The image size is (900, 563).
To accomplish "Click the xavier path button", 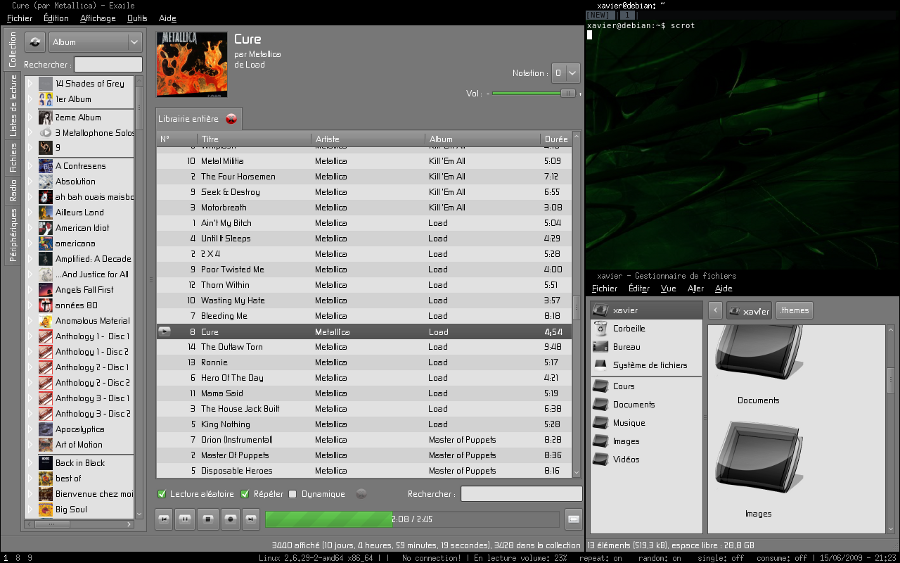I will [x=750, y=310].
